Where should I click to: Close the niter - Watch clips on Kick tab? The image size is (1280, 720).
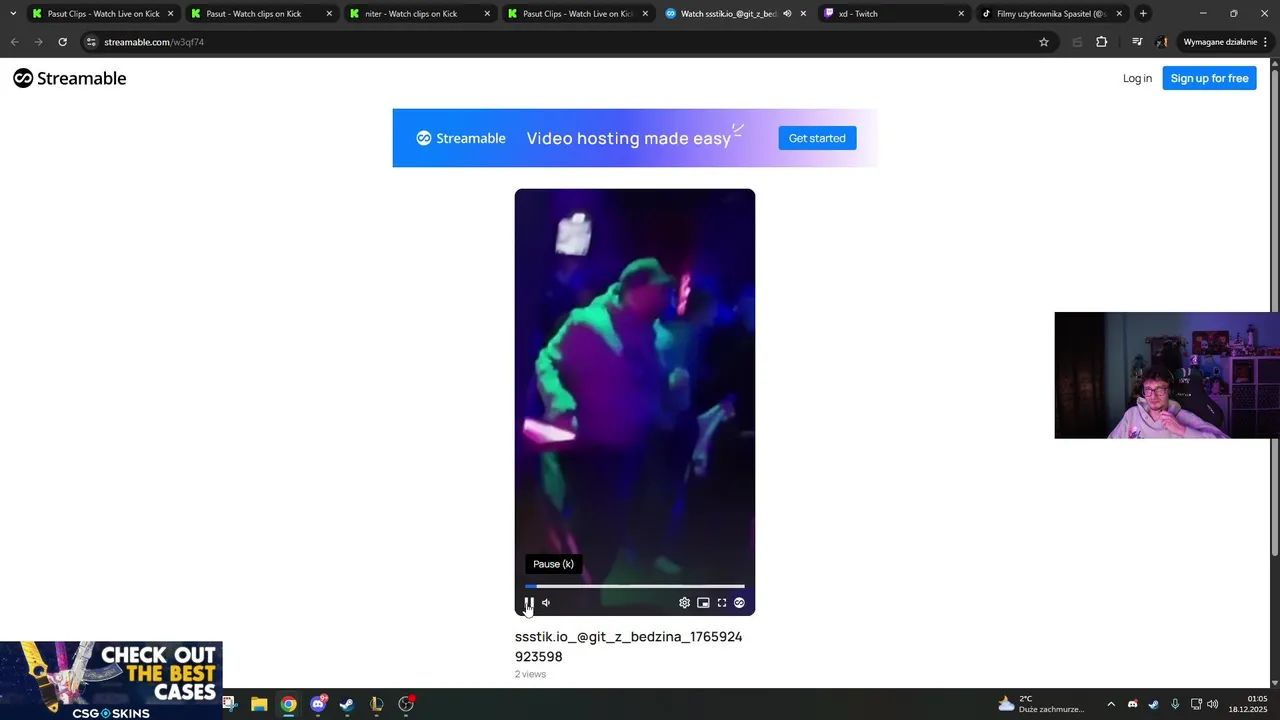(487, 14)
